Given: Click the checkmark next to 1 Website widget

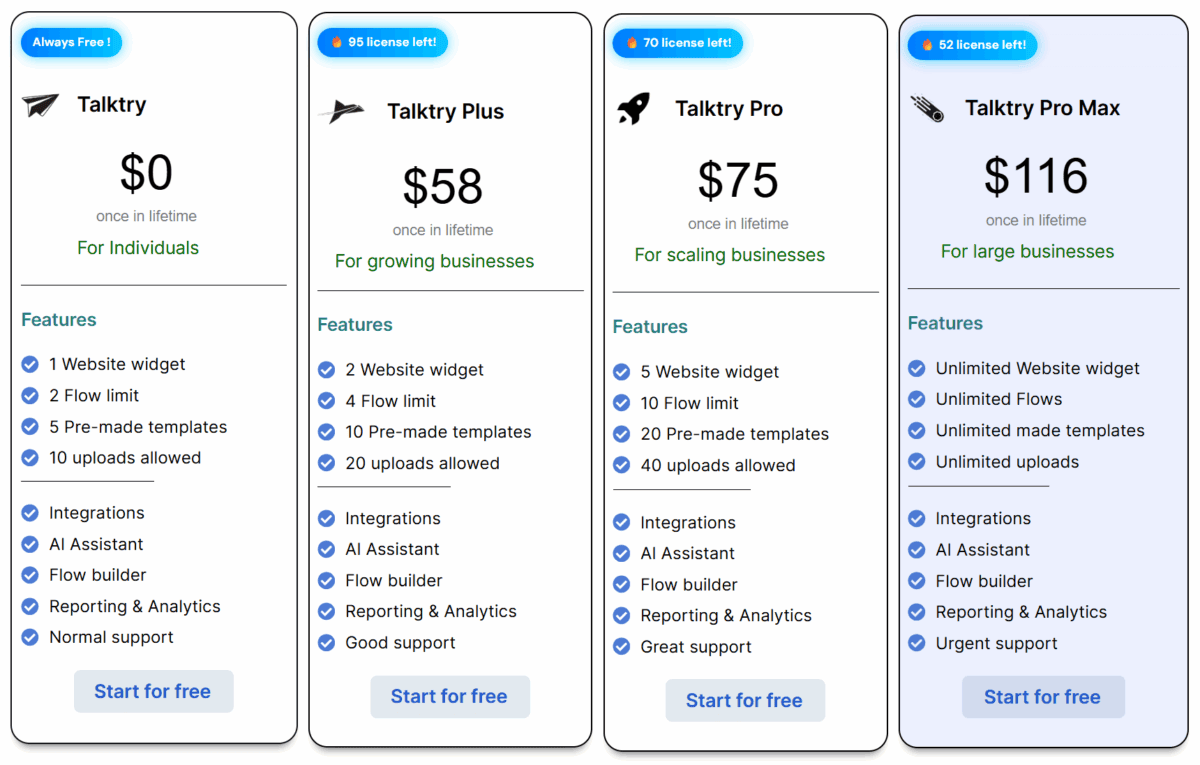Looking at the screenshot, I should [30, 364].
